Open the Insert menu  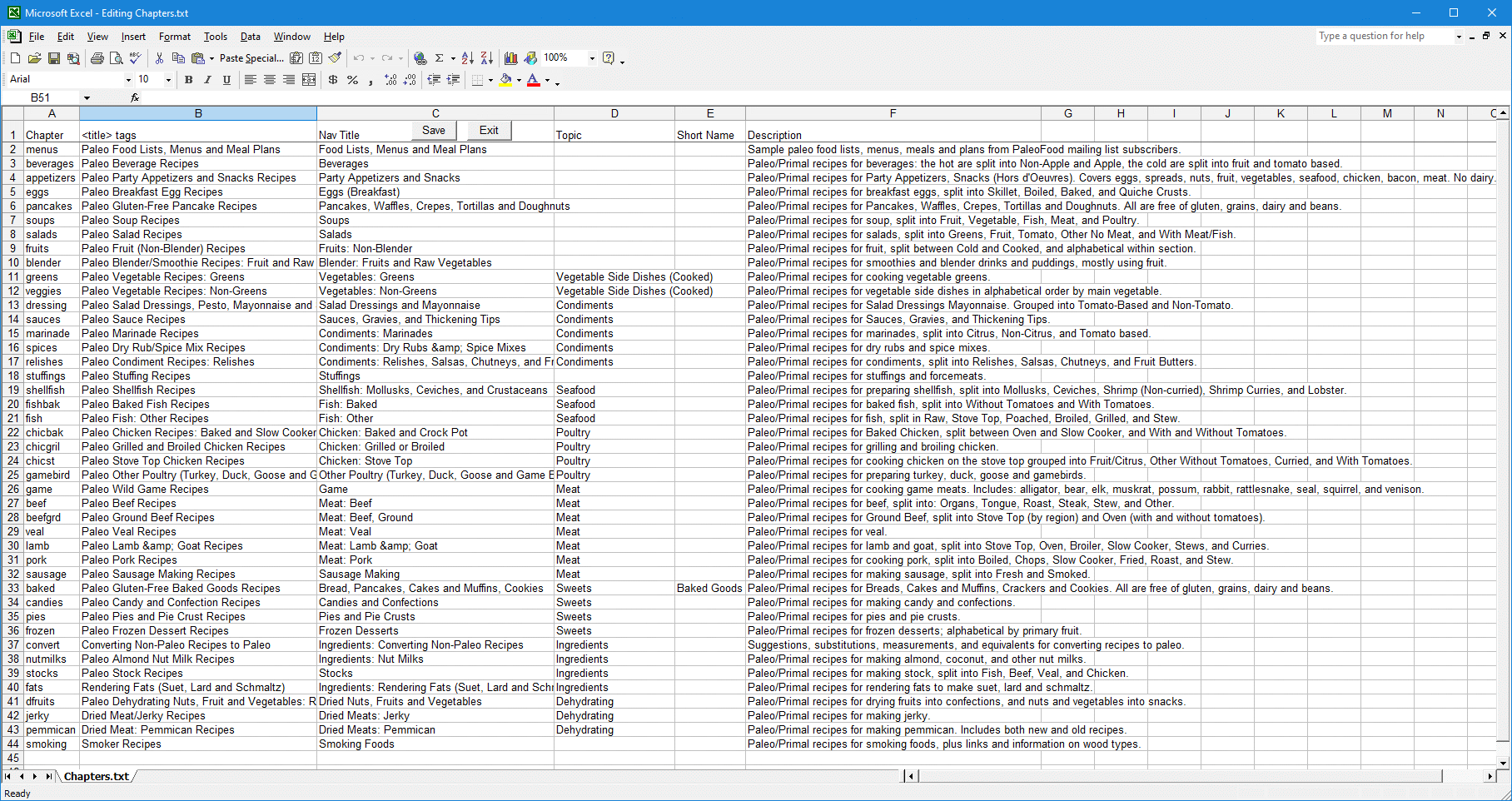click(x=133, y=37)
